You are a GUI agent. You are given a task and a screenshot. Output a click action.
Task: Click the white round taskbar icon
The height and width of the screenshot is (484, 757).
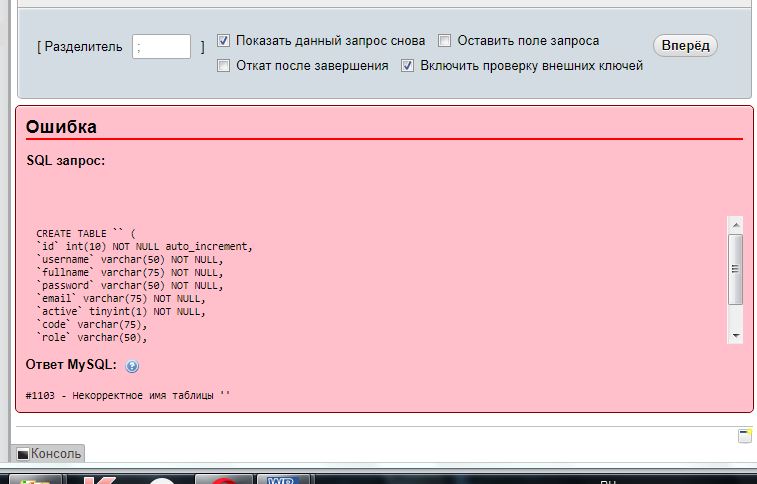pos(160,480)
